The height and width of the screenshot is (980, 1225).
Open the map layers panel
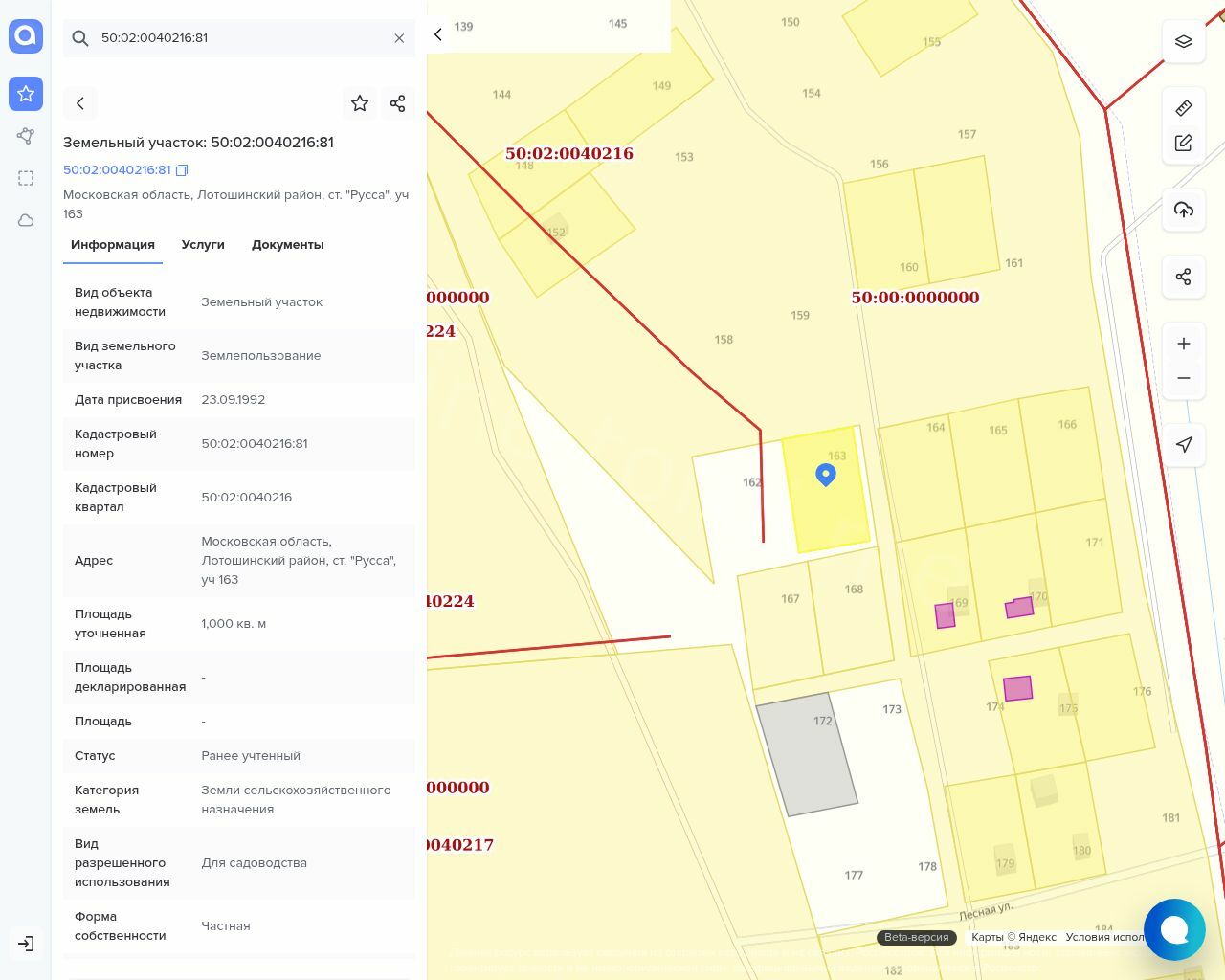coord(1184,41)
